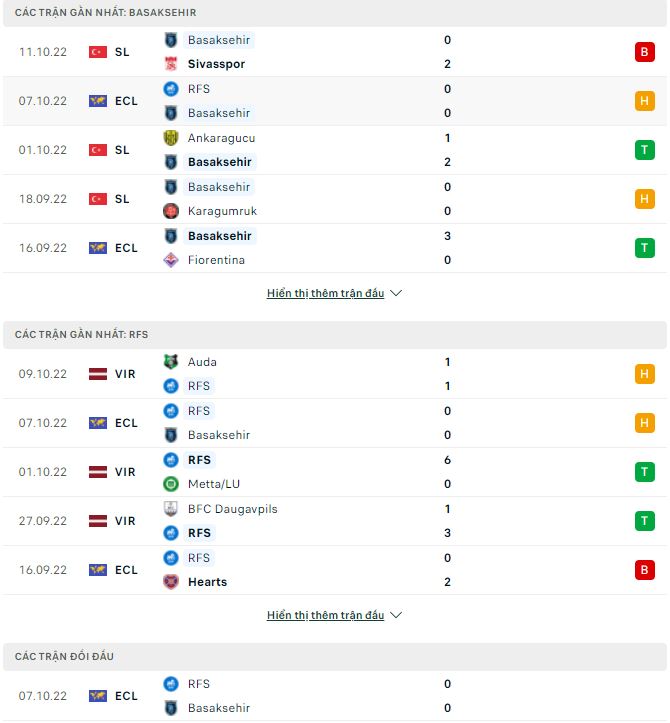This screenshot has width=670, height=723.
Task: Open the Sivasspor team link
Action: tap(216, 64)
